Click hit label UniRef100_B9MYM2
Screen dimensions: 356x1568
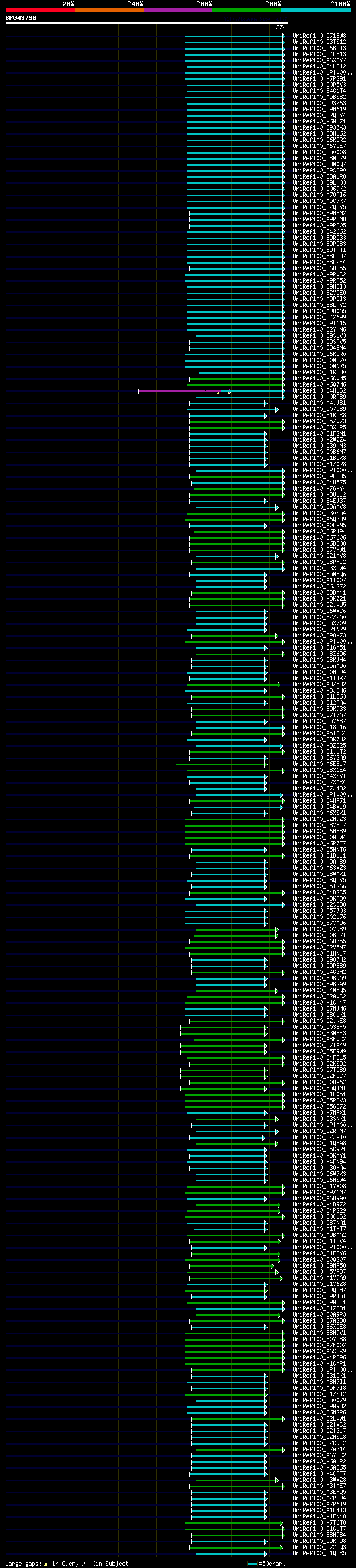(319, 213)
